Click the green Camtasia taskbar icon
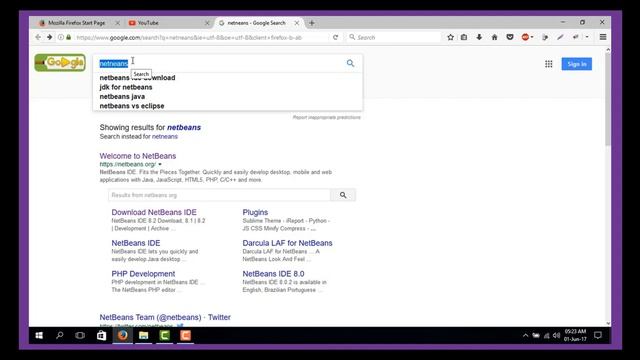Image resolution: width=640 pixels, height=360 pixels. pos(164,336)
